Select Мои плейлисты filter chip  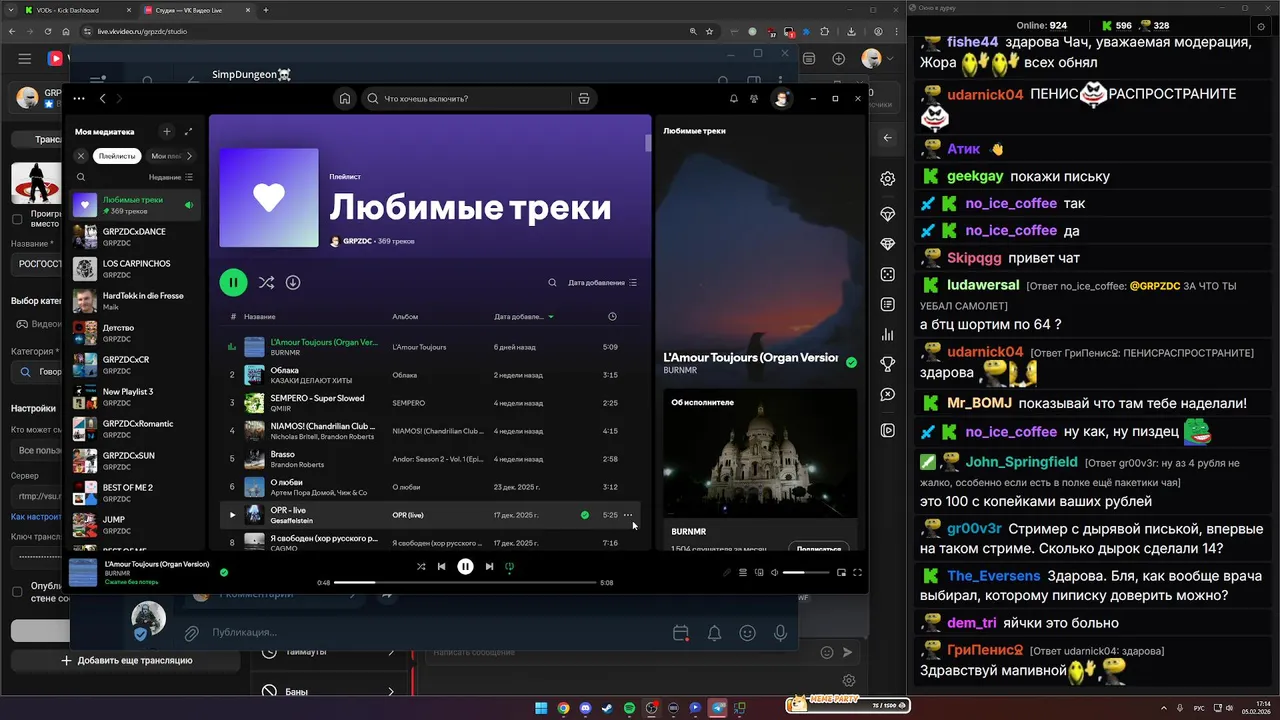165,156
